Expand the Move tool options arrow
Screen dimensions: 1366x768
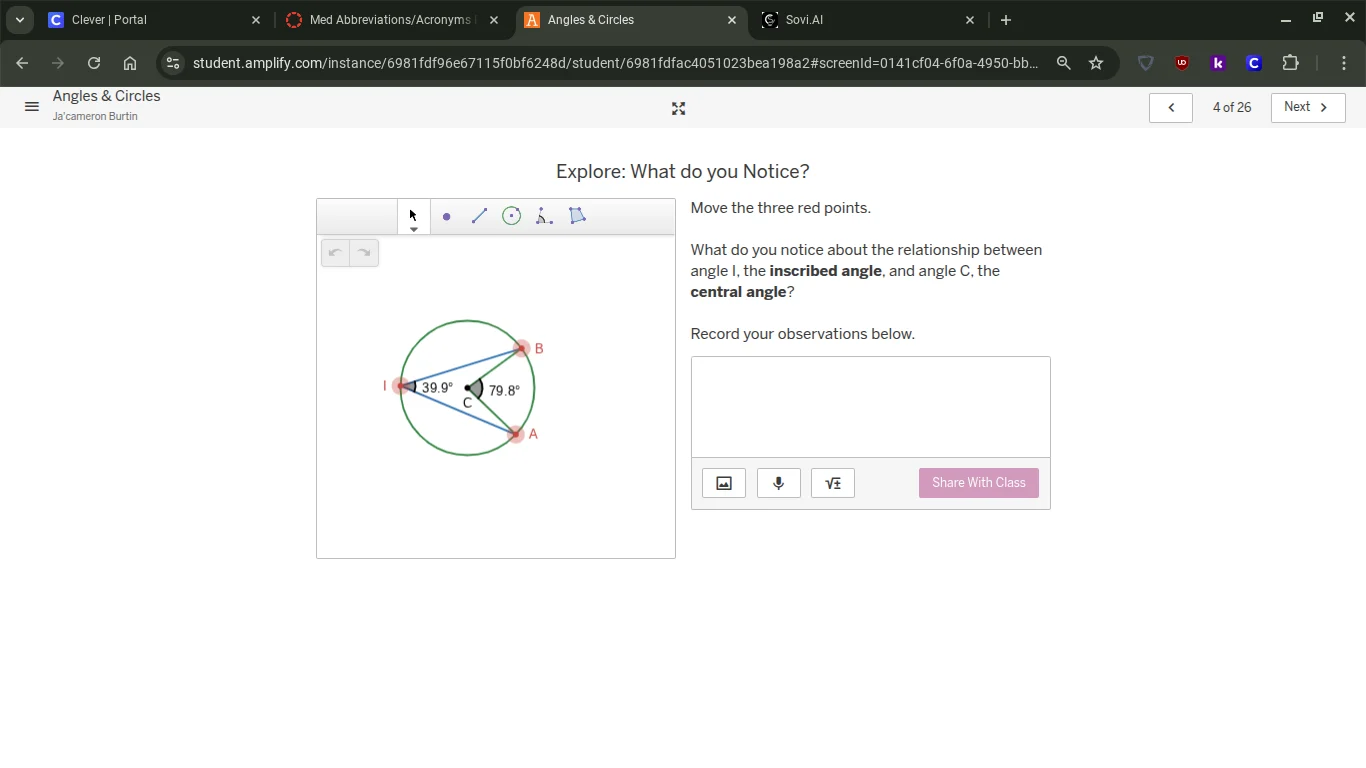(413, 229)
